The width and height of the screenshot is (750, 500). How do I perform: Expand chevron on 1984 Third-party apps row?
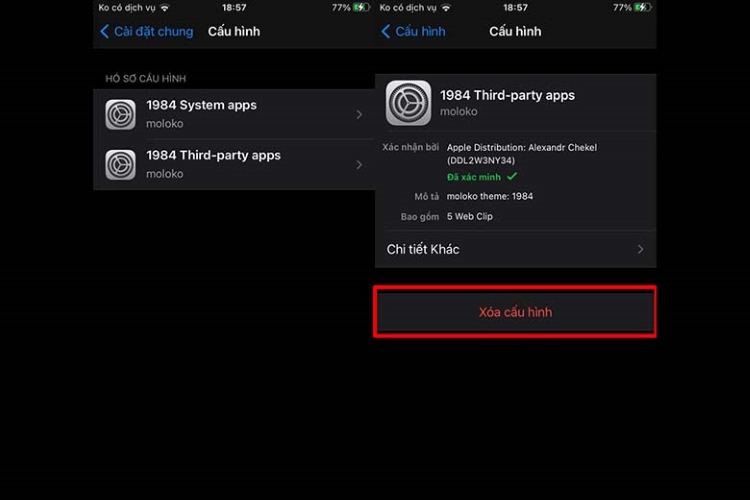pyautogui.click(x=359, y=165)
